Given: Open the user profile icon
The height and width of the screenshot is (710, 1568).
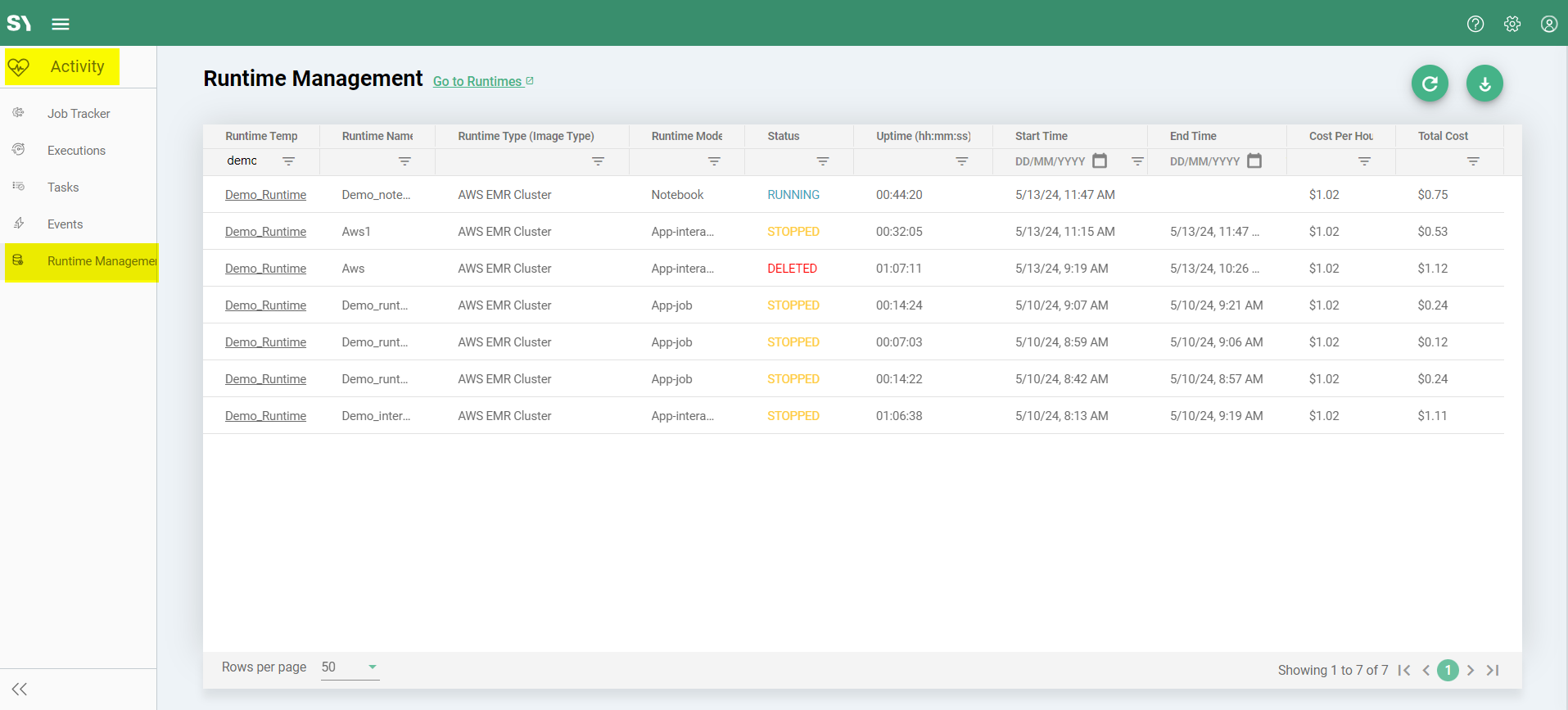Looking at the screenshot, I should (1549, 24).
